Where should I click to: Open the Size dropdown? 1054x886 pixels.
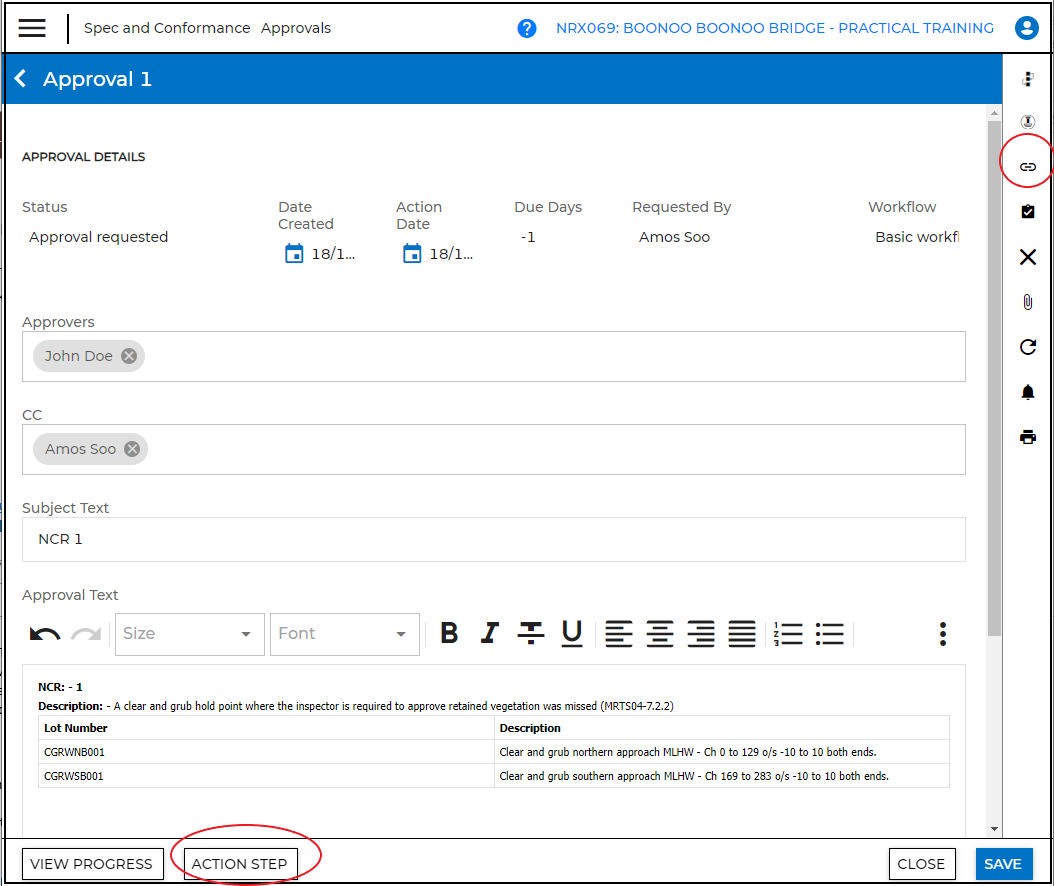(189, 634)
